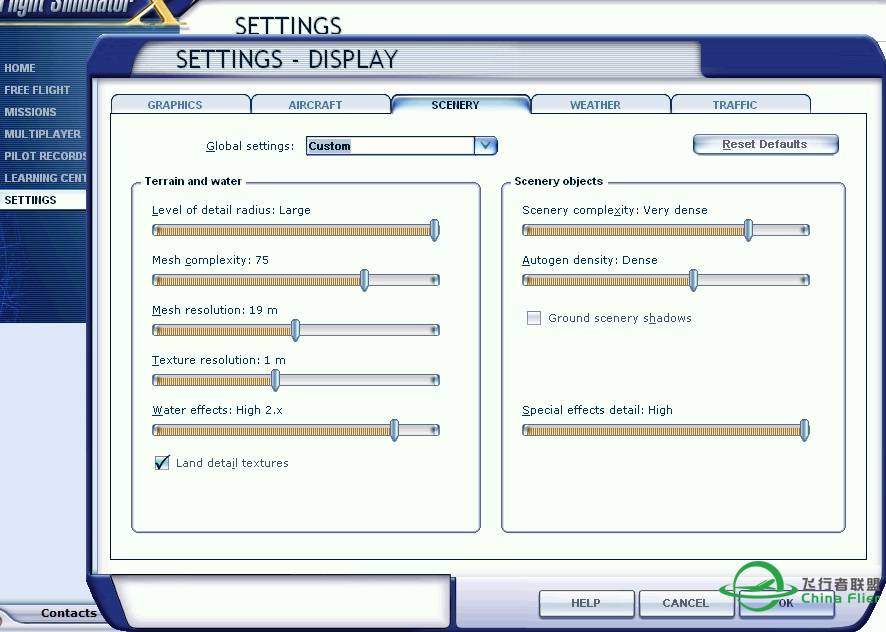Open Free Flight from the sidebar
886x632 pixels.
tap(37, 90)
